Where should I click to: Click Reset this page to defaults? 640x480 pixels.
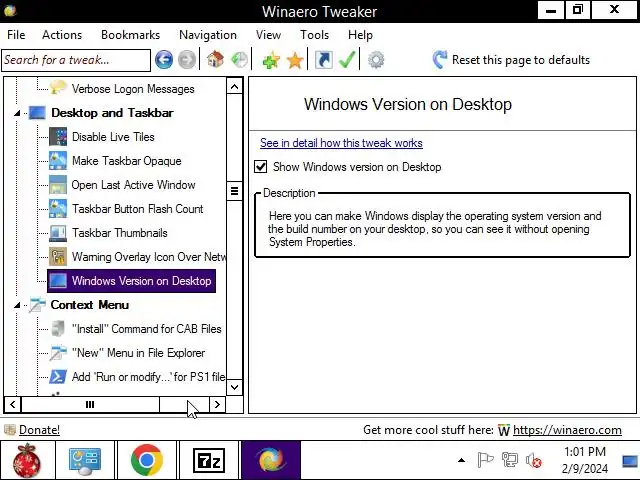521,60
